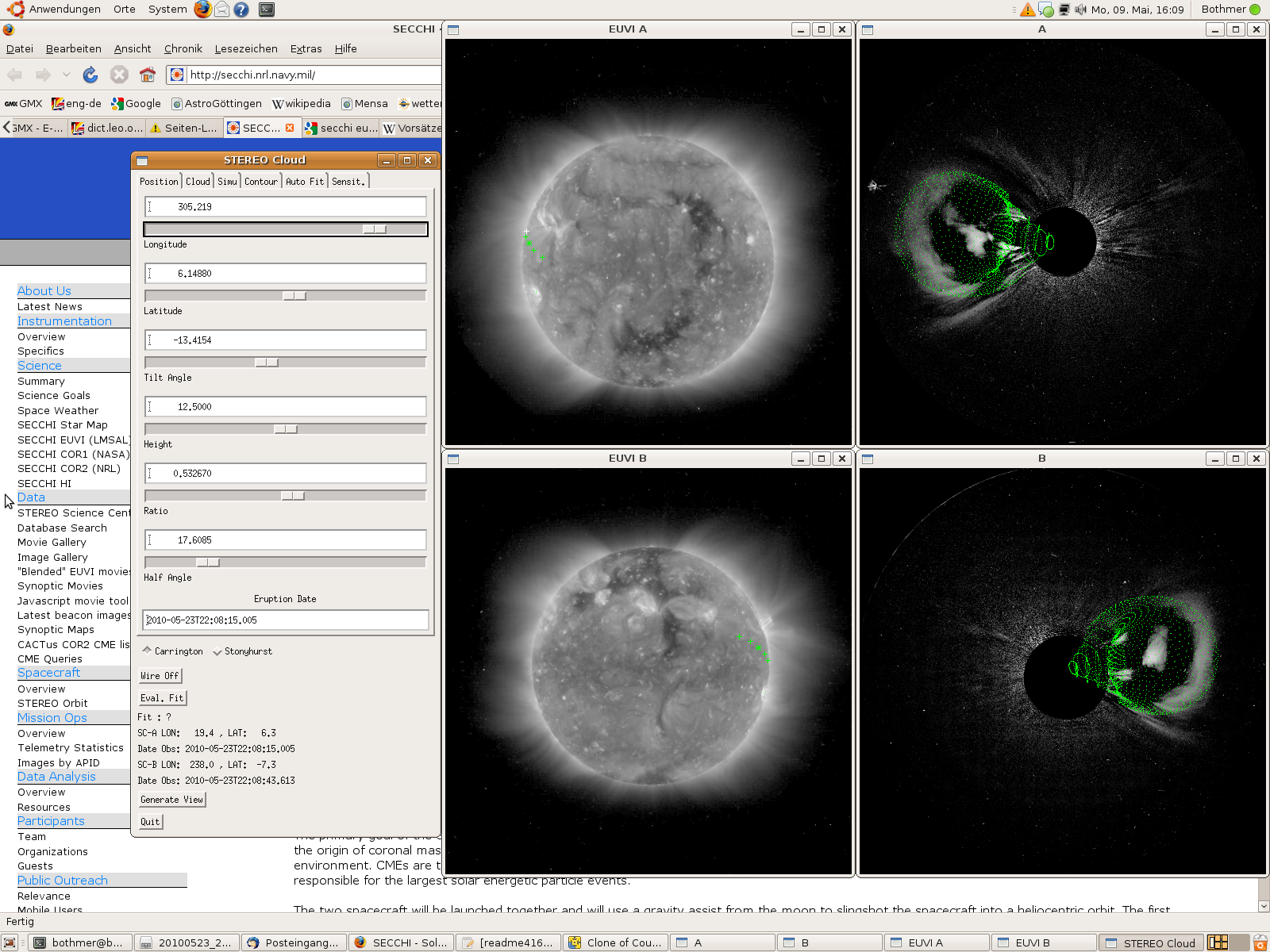Open the window menu icon of EUVI A
This screenshot has height=952, width=1270.
click(x=453, y=29)
